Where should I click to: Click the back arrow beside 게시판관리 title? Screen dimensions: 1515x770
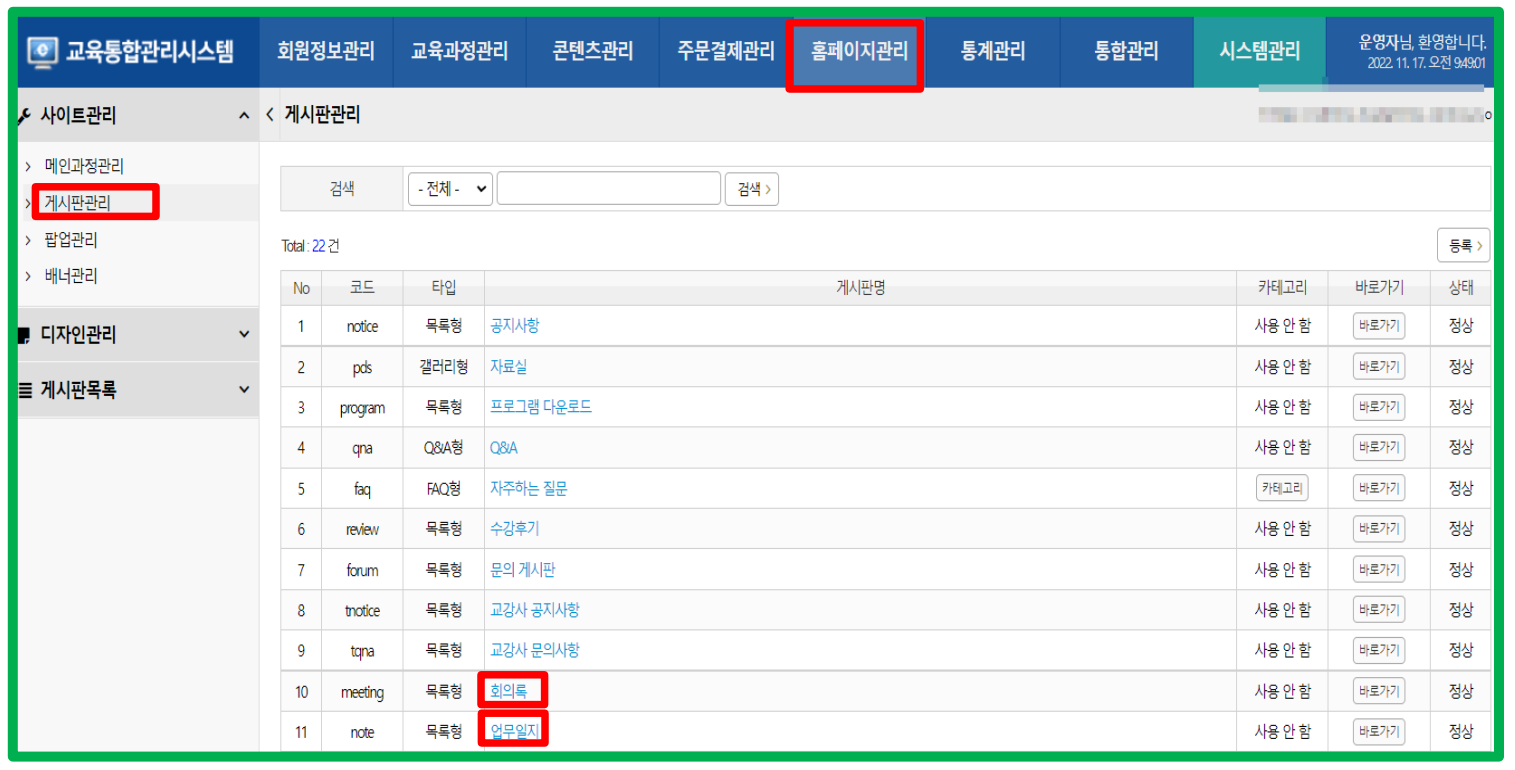click(270, 115)
